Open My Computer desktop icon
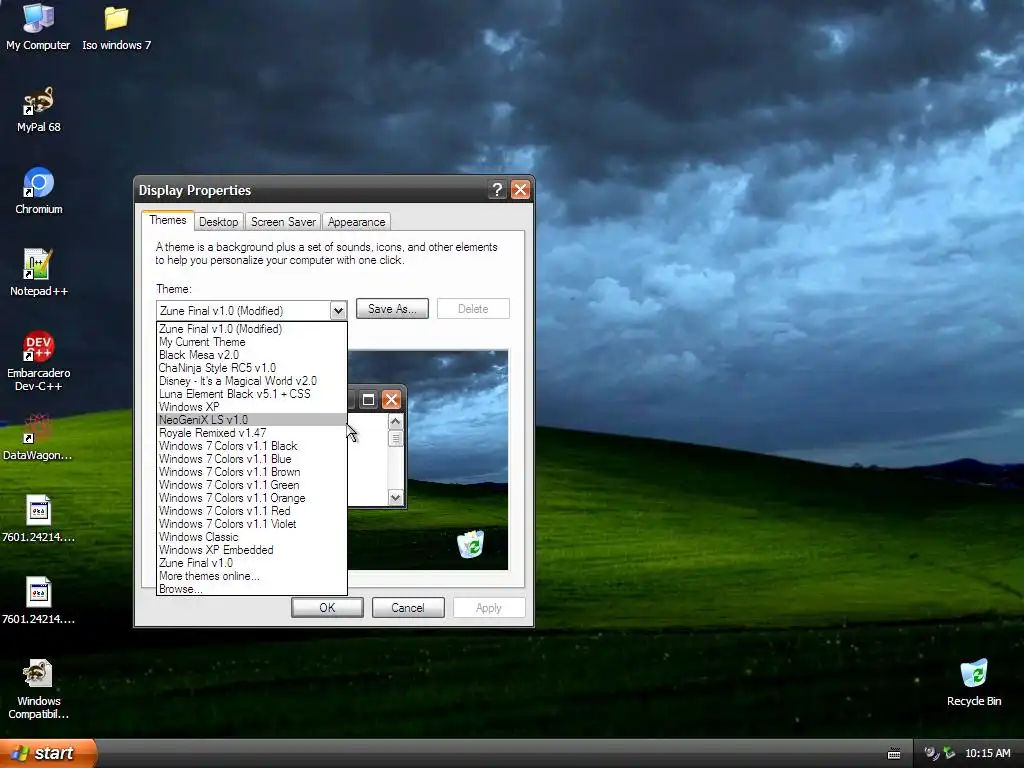 [38, 27]
